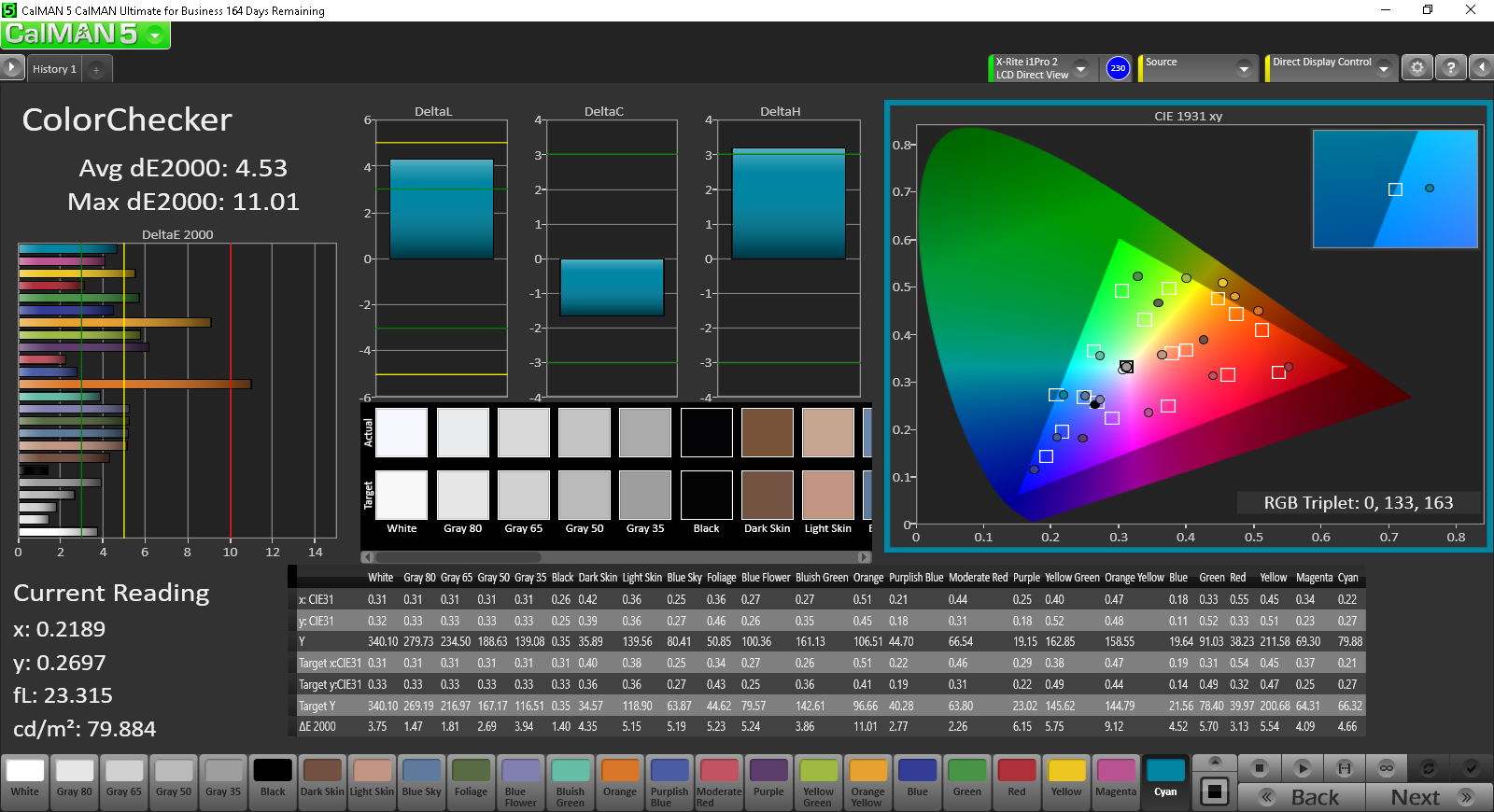1494x812 pixels.
Task: Click the refresh arrows icon
Action: [x=1428, y=768]
